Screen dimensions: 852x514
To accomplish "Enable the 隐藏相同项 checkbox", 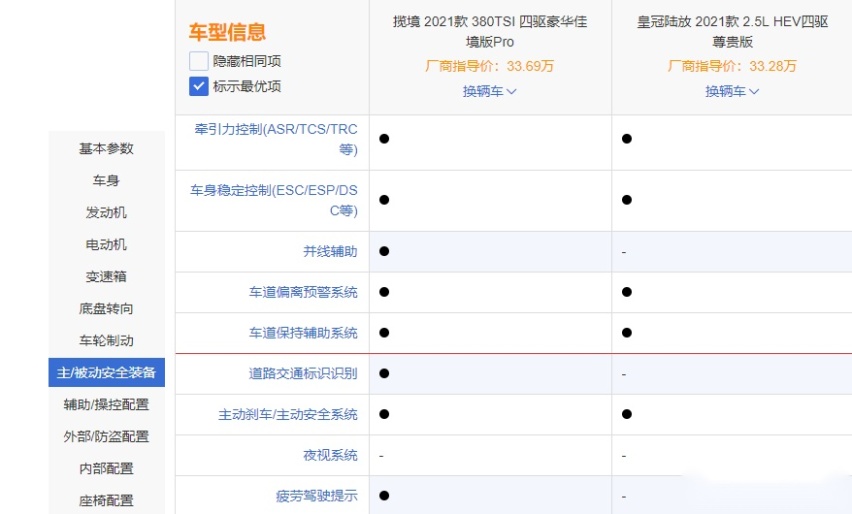I will point(198,61).
